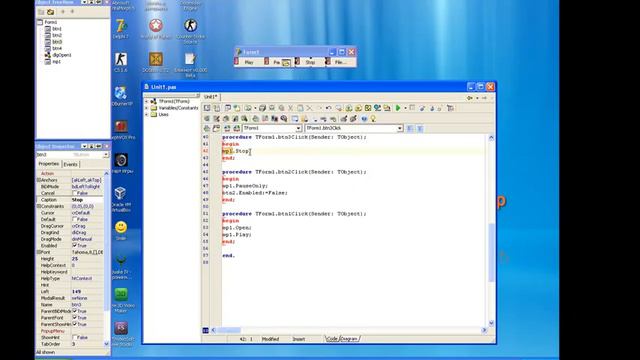
Task: Click the move-up arrow in the Object TreeView toolbar
Action: click(x=63, y=12)
